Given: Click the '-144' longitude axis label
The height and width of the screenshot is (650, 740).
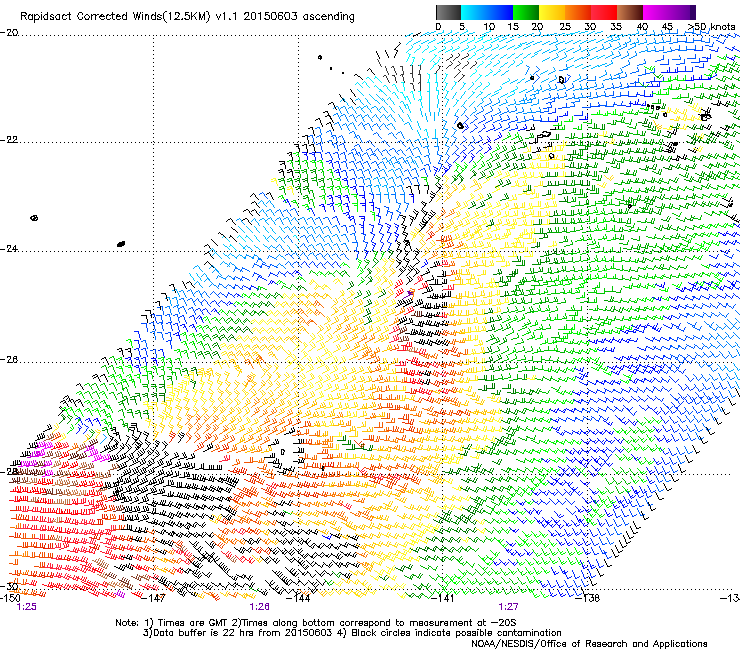Looking at the screenshot, I should 298,598.
